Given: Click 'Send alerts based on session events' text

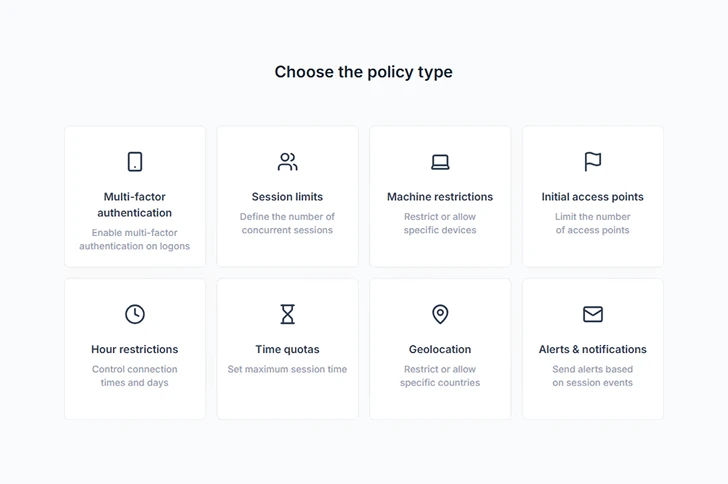Looking at the screenshot, I should (592, 376).
